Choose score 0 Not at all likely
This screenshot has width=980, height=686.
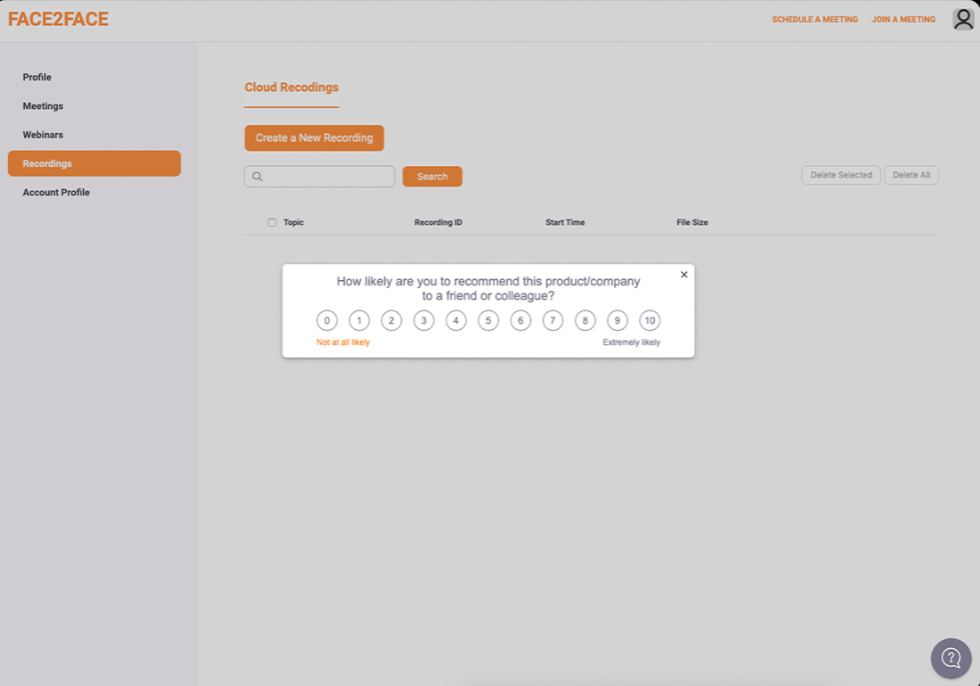tap(326, 320)
